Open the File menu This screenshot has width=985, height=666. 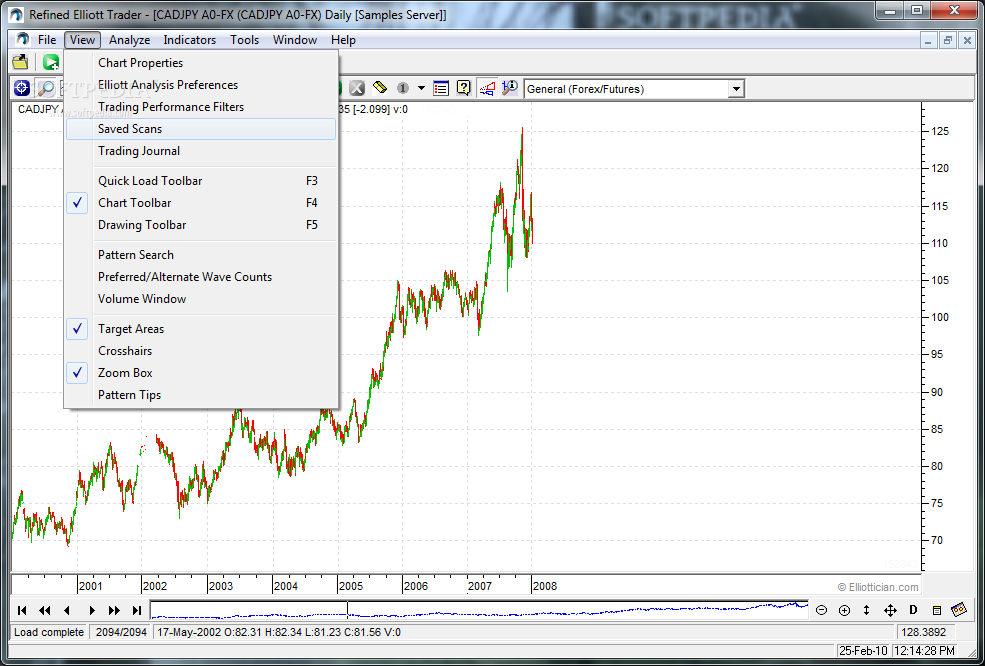(x=47, y=40)
